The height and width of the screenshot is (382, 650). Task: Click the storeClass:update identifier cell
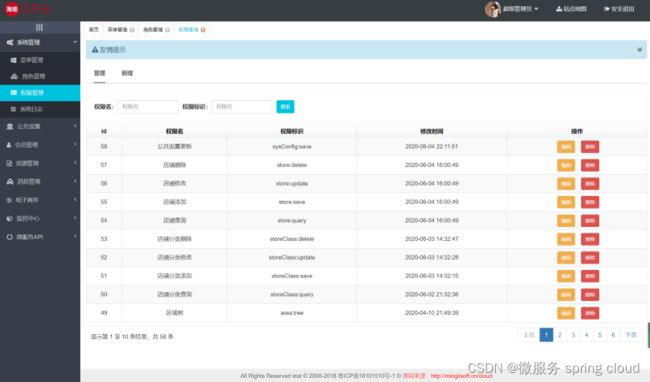292,257
